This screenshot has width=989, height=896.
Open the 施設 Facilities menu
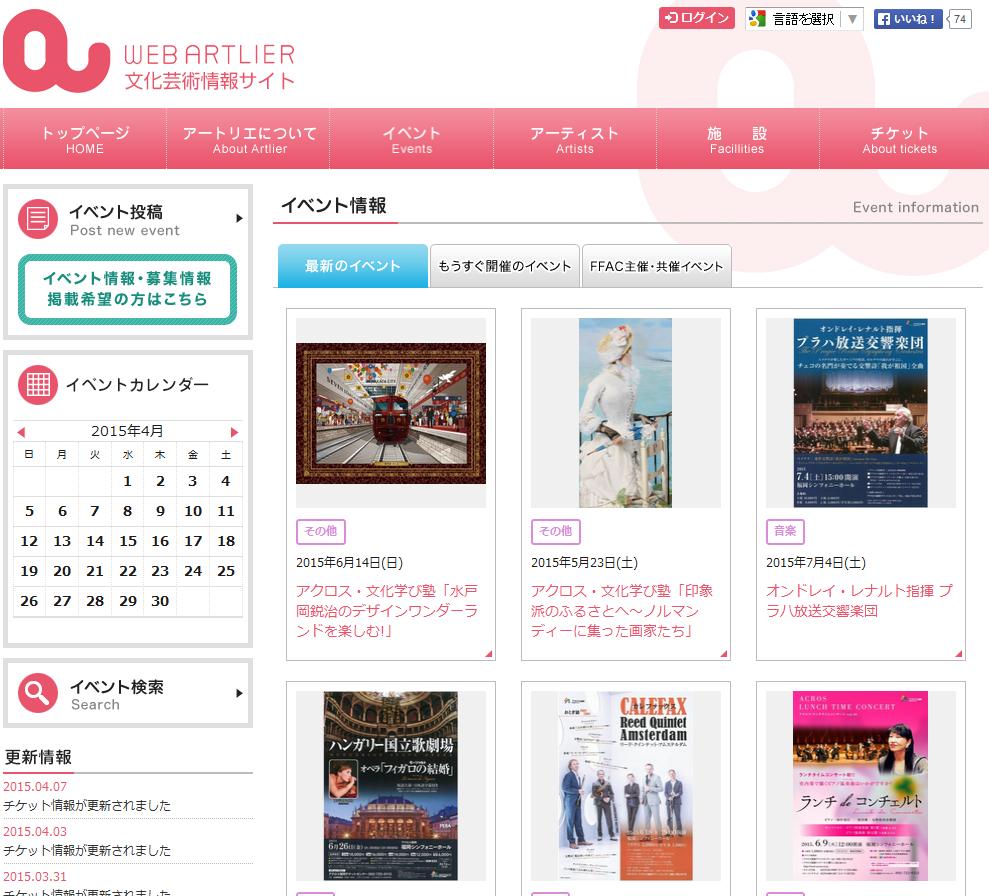tap(737, 139)
